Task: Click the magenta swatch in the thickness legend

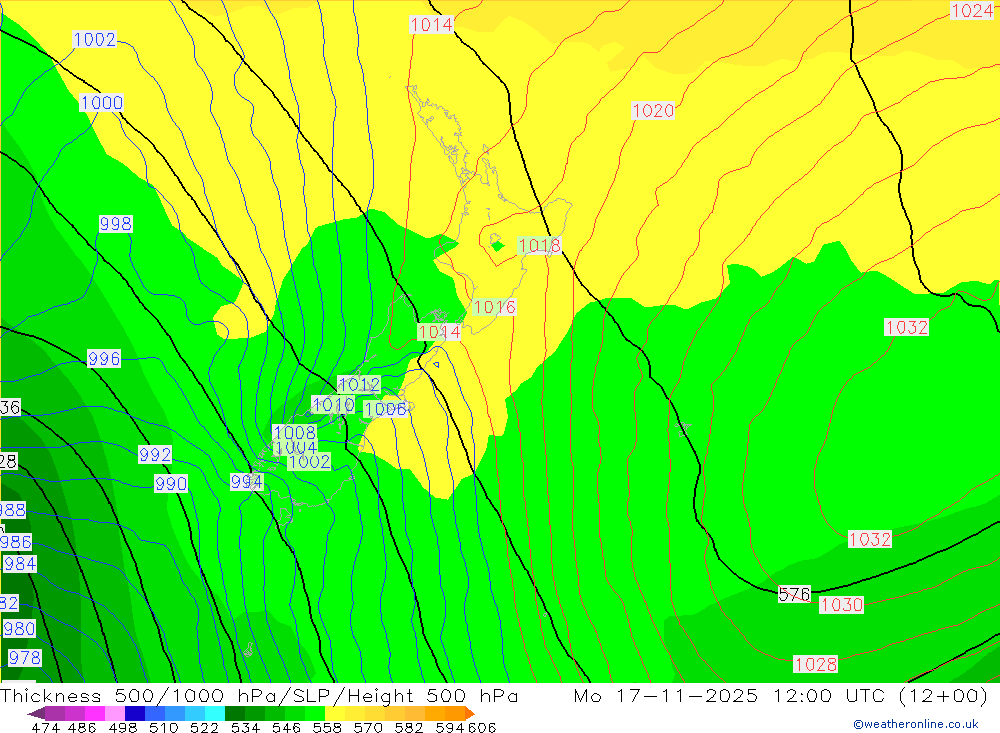Action: coord(94,713)
